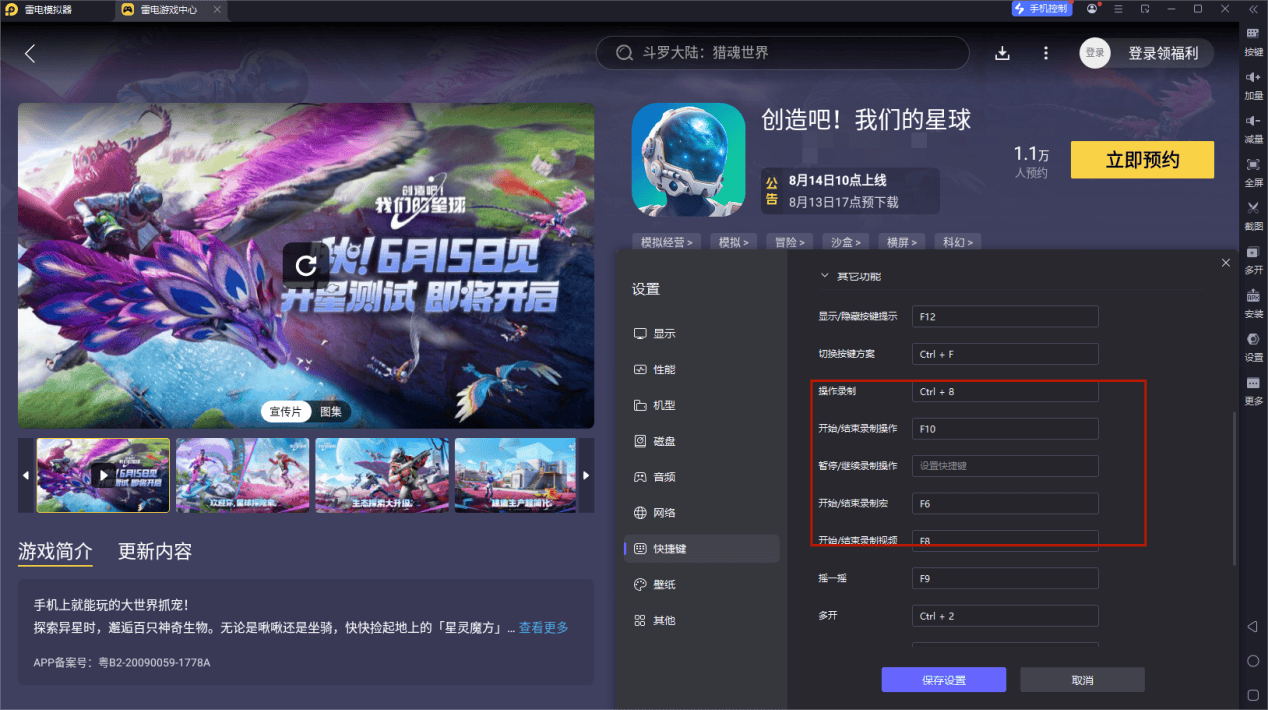Viewport: 1268px width, 710px height.
Task: Click the download manager icon
Action: click(x=1002, y=53)
